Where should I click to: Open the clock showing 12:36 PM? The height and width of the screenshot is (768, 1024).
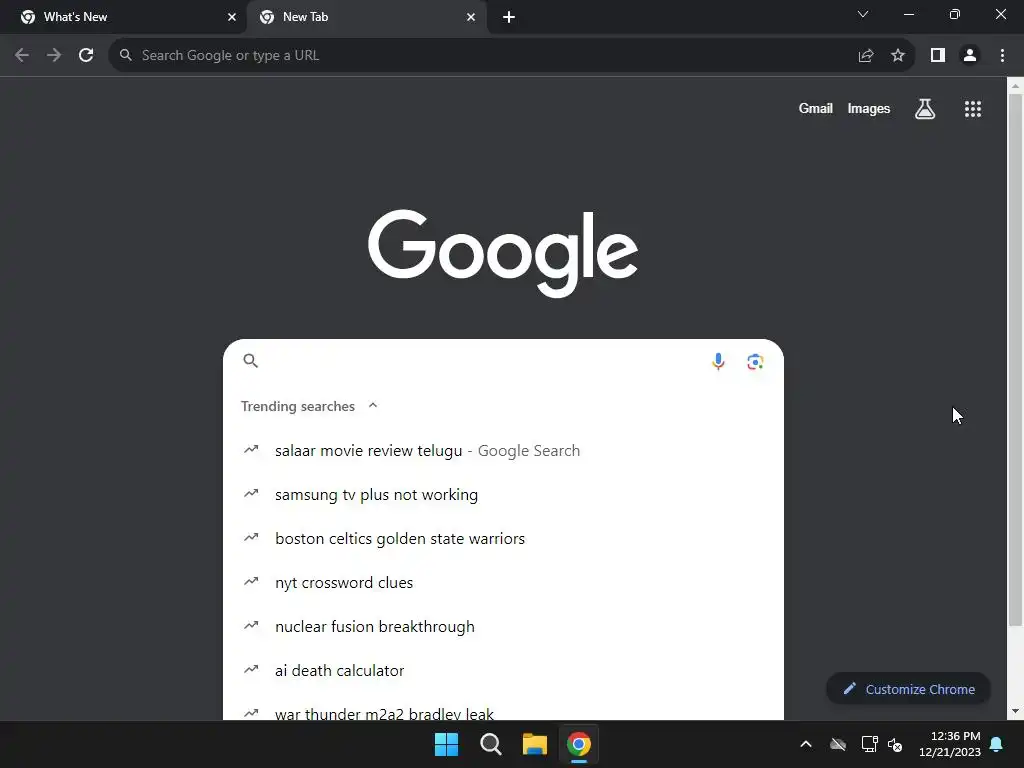(950, 744)
